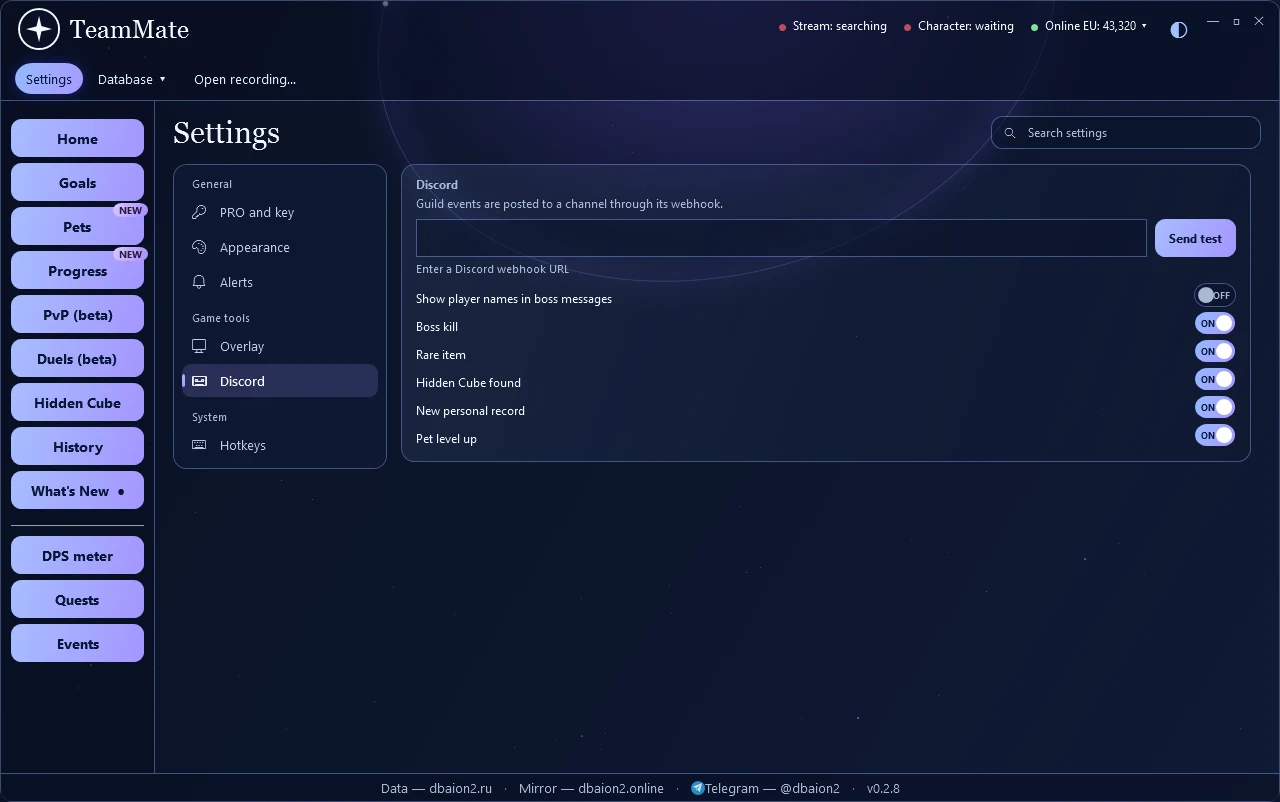Image resolution: width=1280 pixels, height=802 pixels.
Task: Open the Home page
Action: [77, 139]
